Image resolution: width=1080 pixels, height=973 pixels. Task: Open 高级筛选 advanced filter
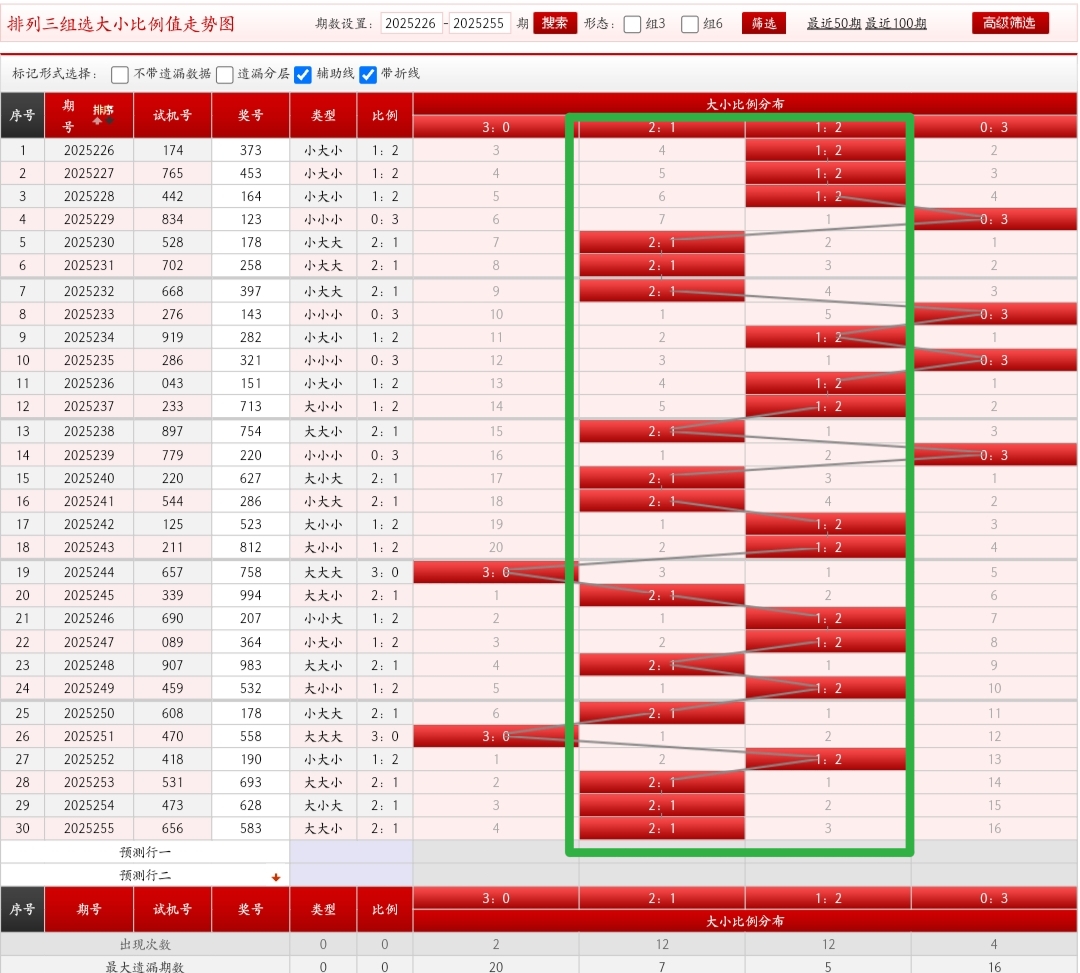(1010, 23)
